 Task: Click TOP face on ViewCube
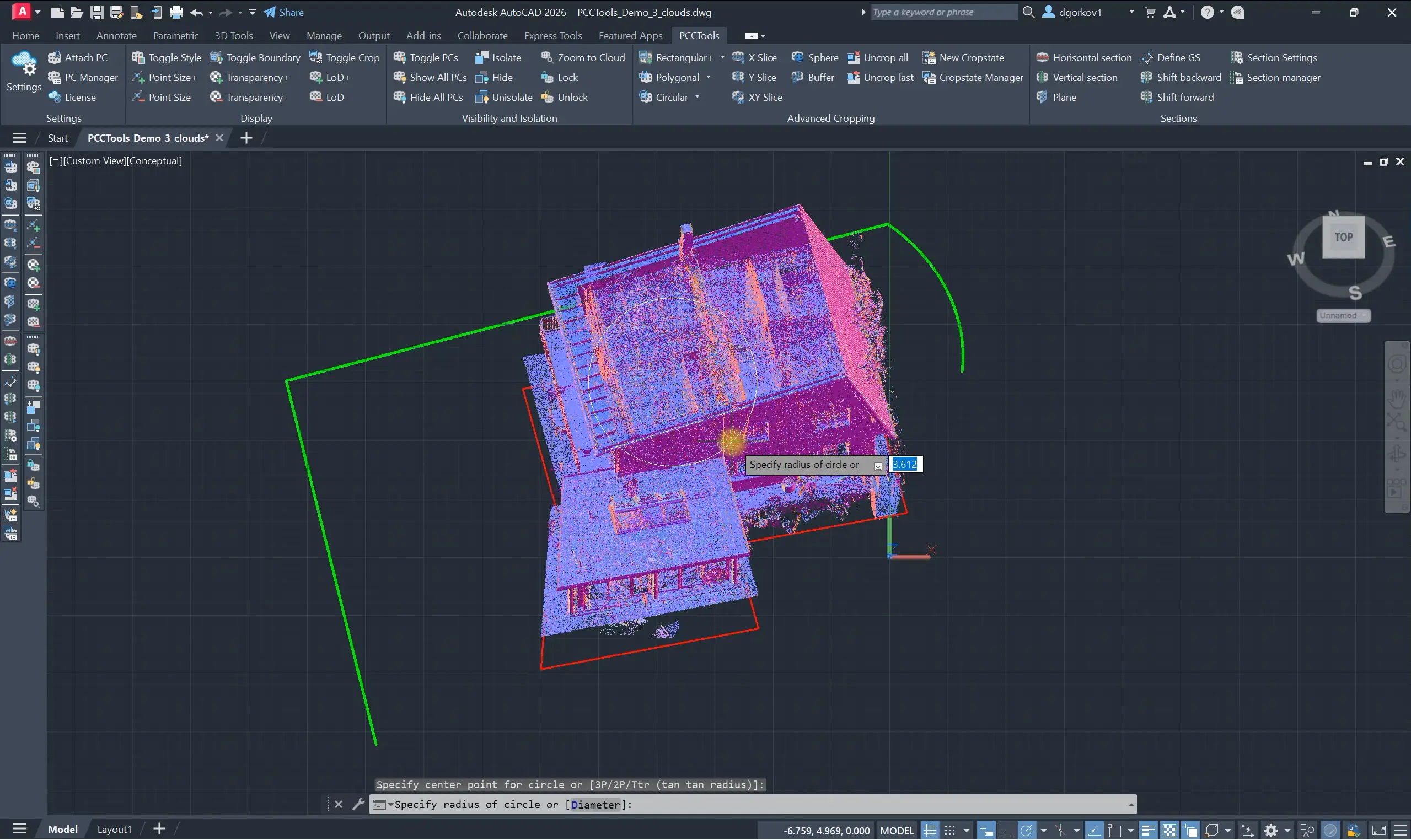coord(1343,237)
